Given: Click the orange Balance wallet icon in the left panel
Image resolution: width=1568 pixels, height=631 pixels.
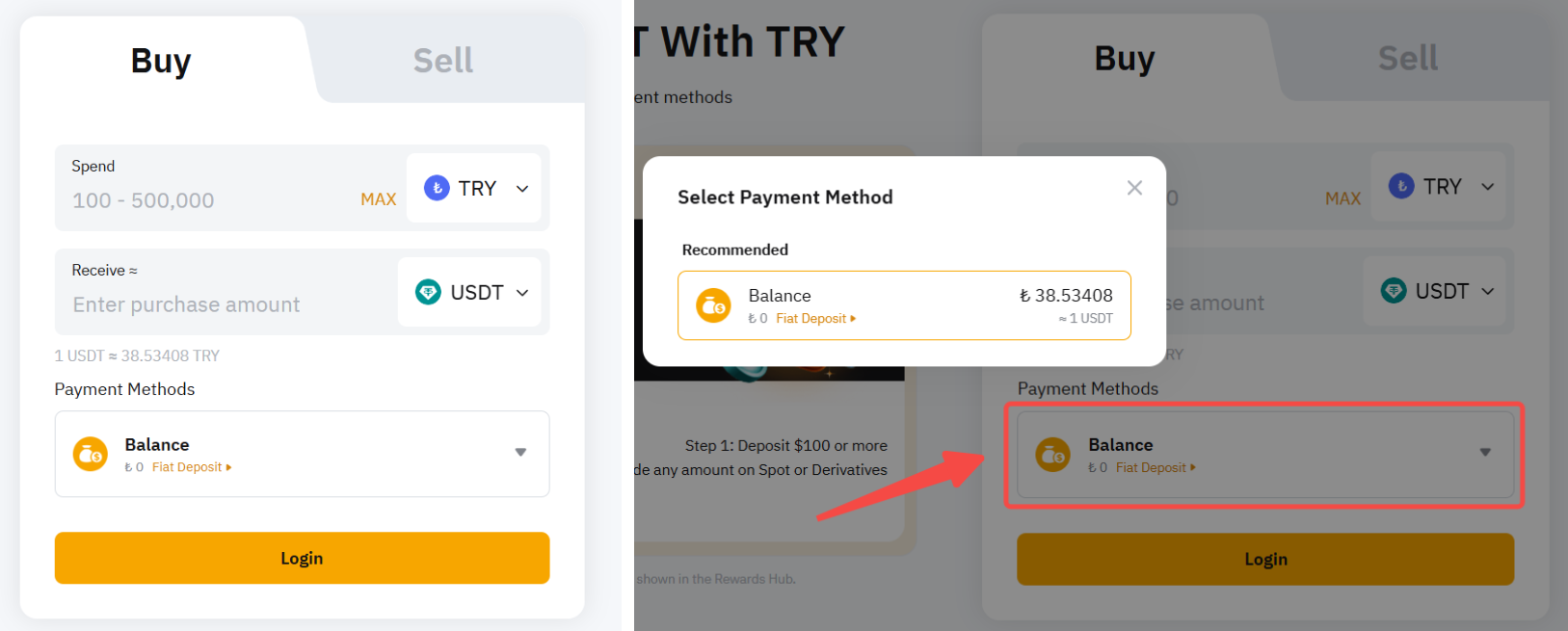Looking at the screenshot, I should coord(91,454).
